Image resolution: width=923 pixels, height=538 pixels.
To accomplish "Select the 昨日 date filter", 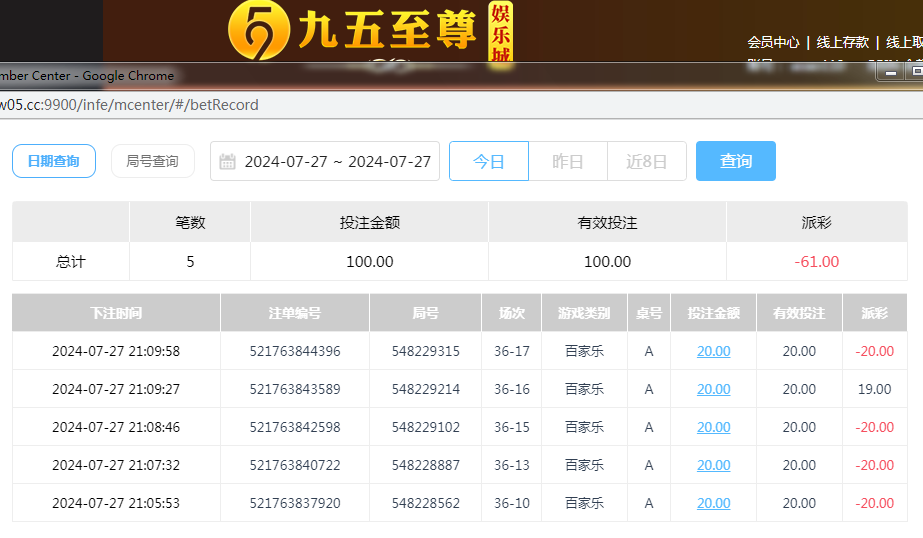I will pyautogui.click(x=567, y=161).
